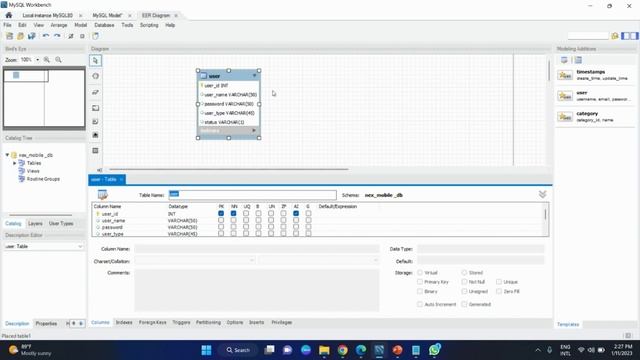Open the home screen tab icon
This screenshot has height=360, width=640.
click(x=9, y=15)
